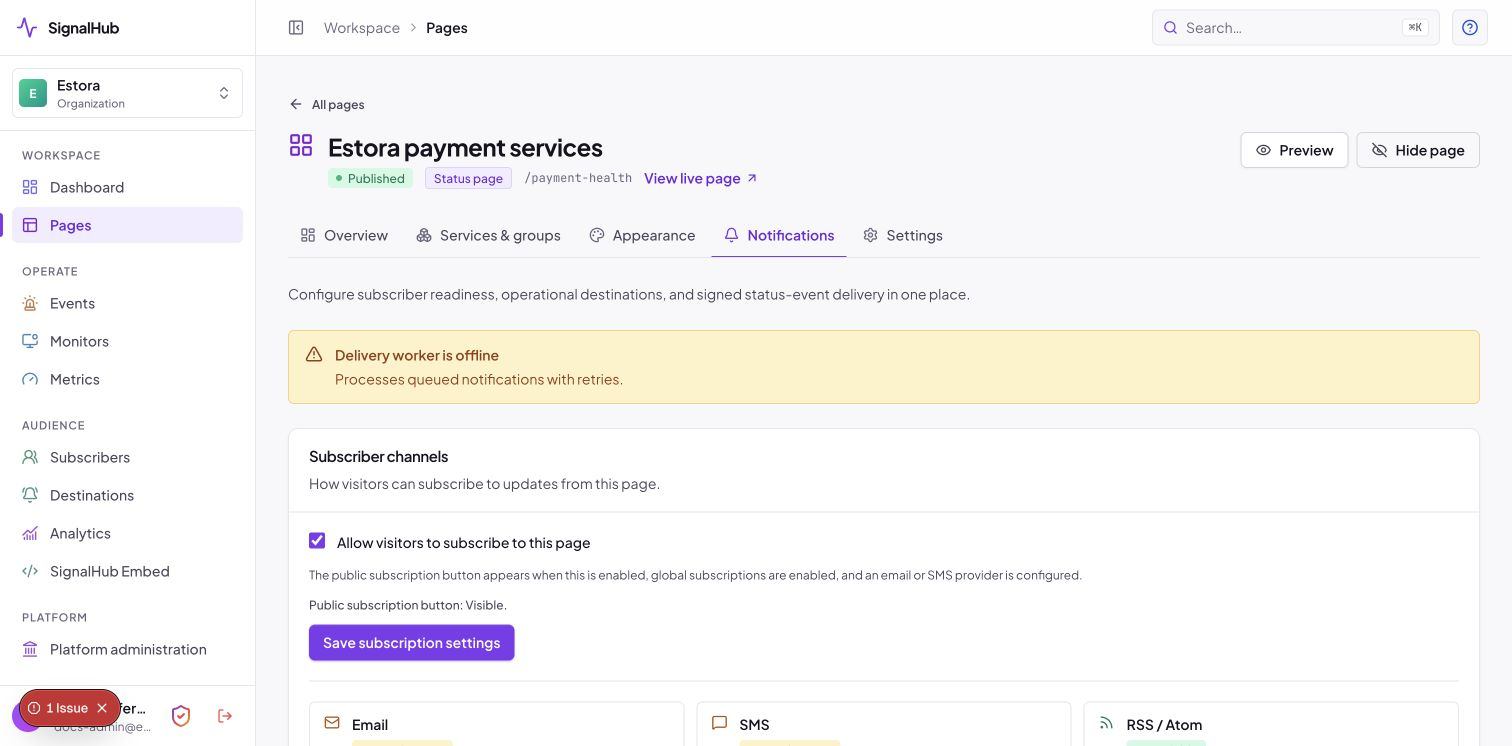Switch to the Overview tab
The image size is (1512, 746).
344,235
